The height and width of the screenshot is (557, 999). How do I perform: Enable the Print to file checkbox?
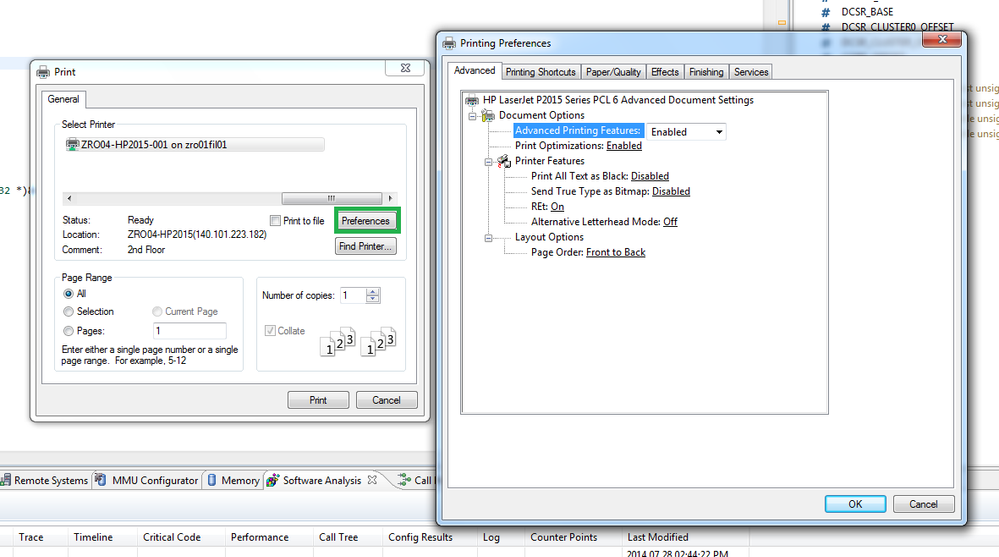tap(275, 221)
